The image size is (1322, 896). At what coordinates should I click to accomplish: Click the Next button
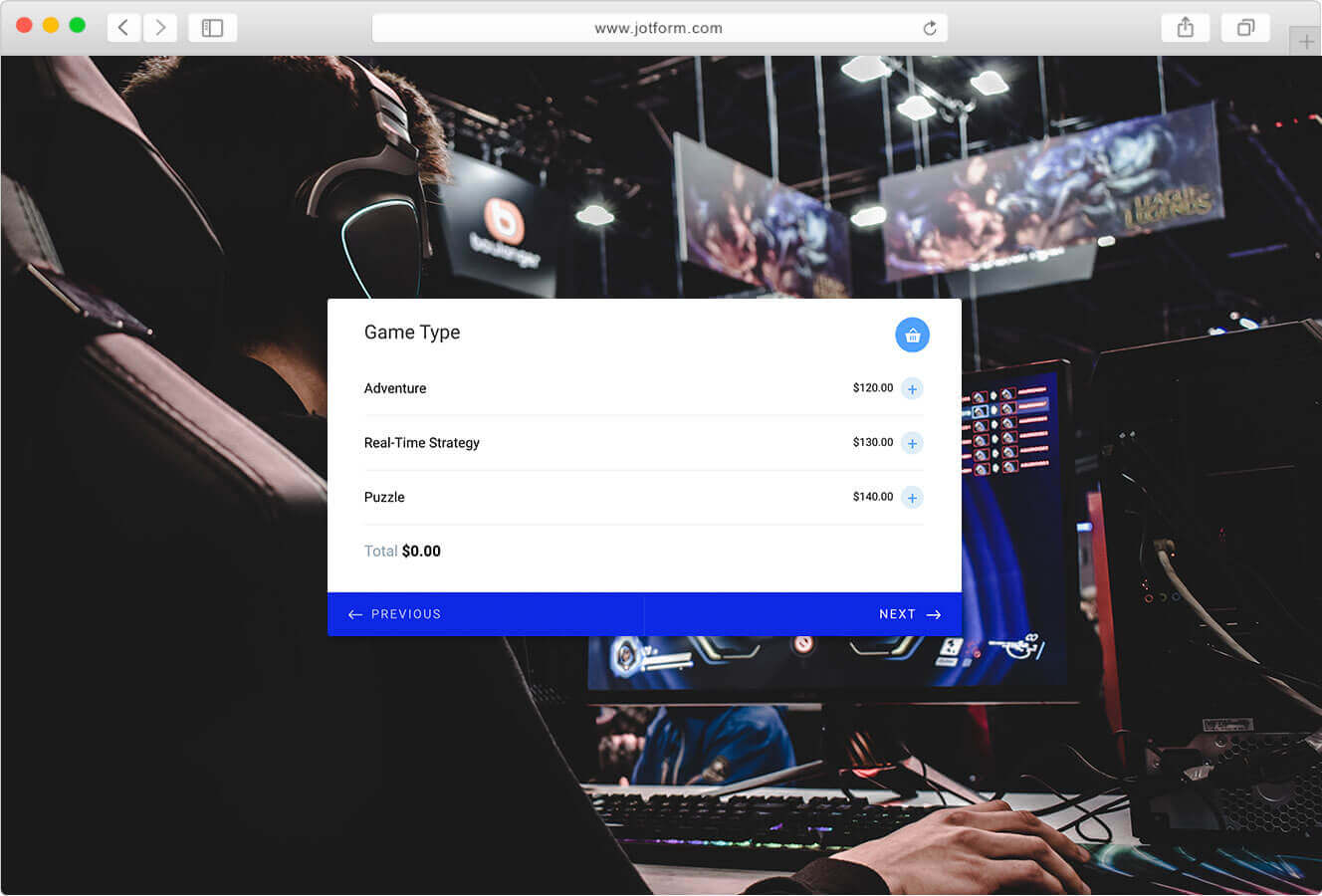(803, 614)
